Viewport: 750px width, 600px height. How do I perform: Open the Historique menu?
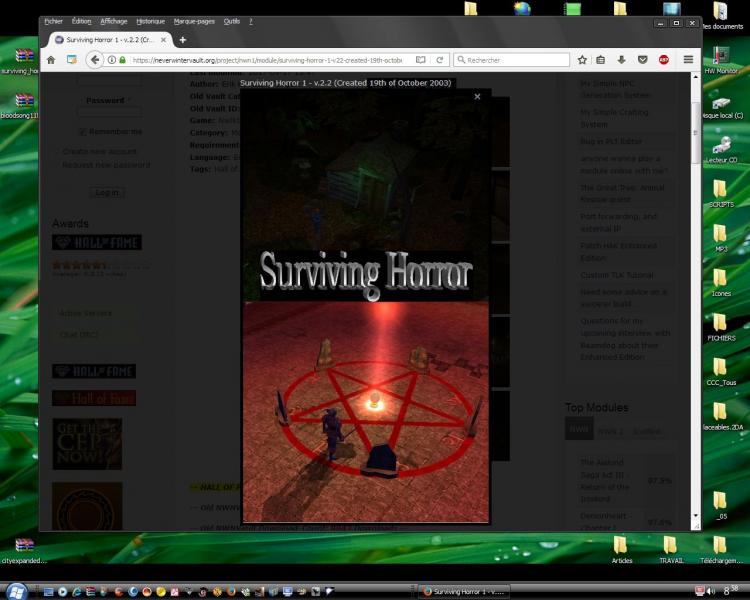coord(150,21)
